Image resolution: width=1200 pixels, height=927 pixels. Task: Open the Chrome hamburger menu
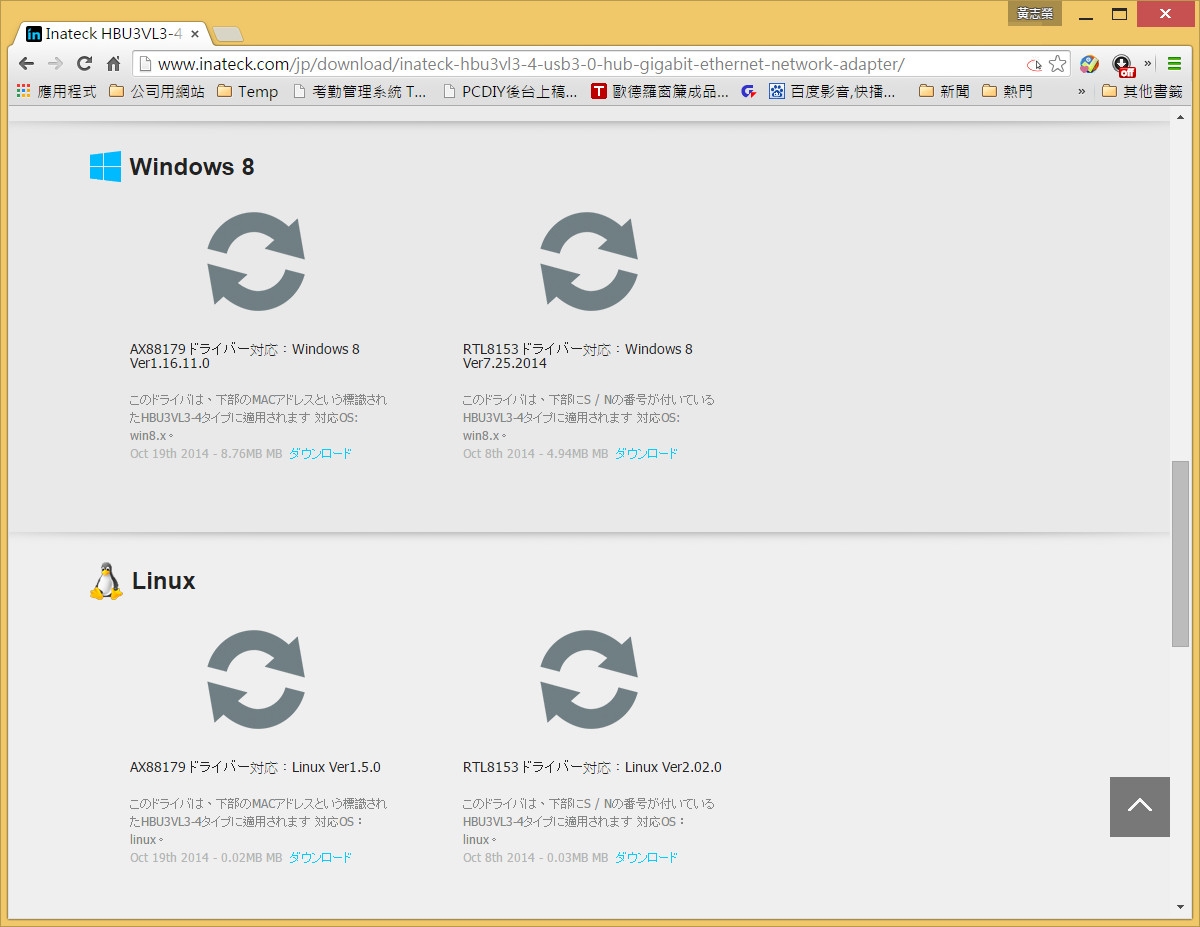1175,64
